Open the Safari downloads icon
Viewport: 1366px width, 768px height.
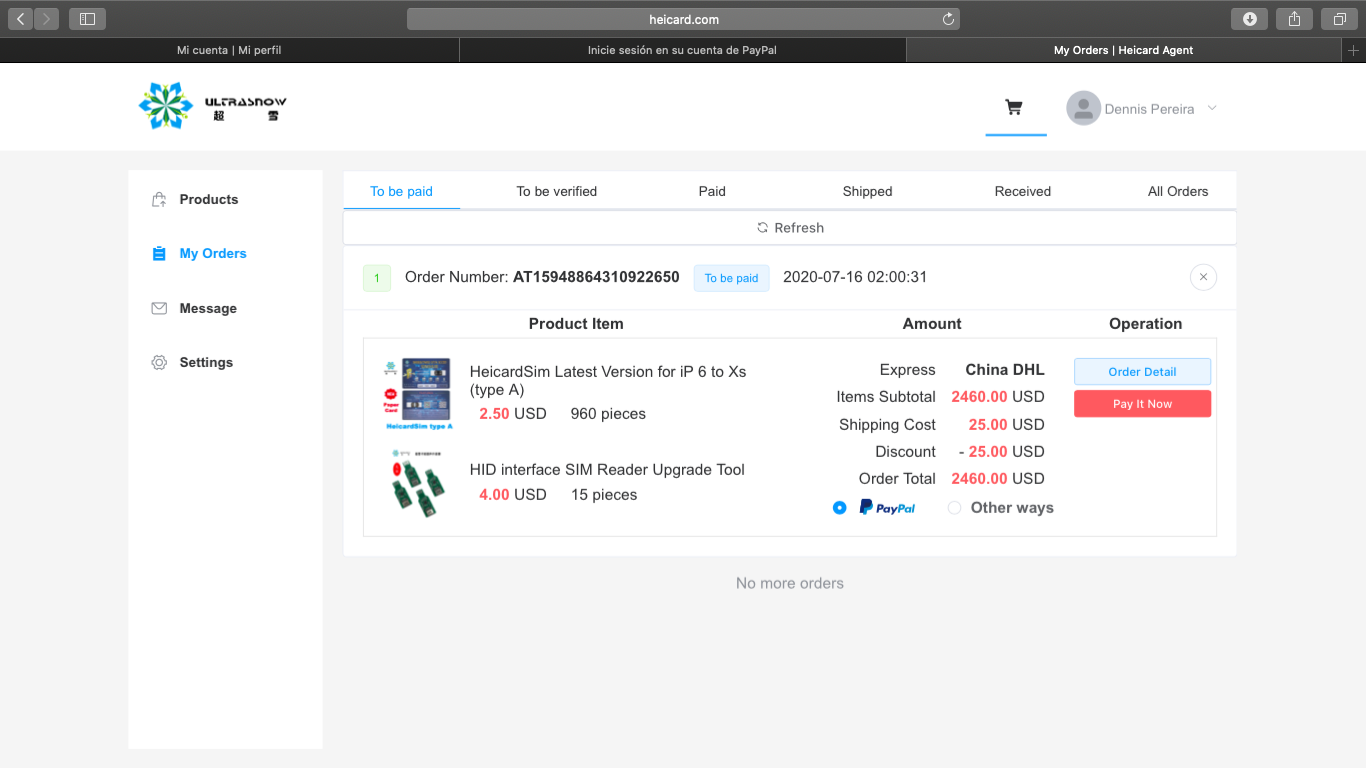pos(1249,19)
